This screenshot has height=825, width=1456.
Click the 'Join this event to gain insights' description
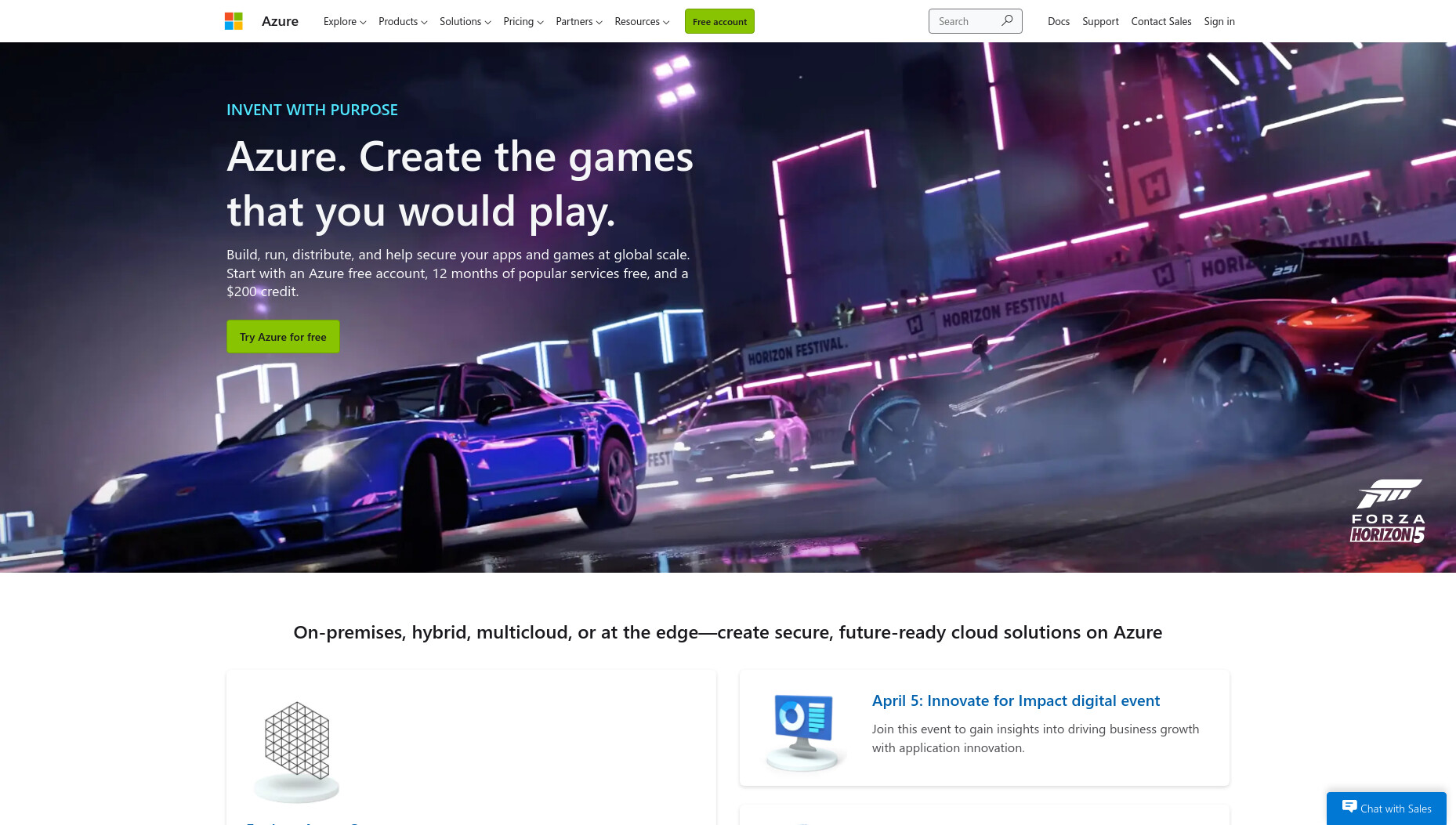point(1035,738)
